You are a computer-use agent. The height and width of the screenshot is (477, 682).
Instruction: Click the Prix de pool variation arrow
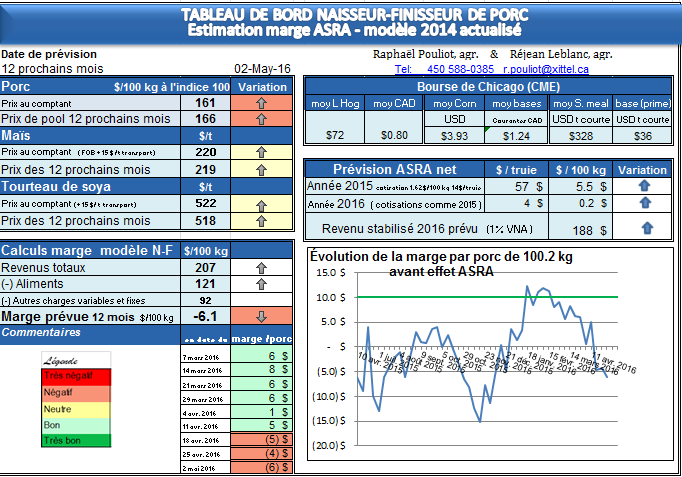pyautogui.click(x=262, y=119)
